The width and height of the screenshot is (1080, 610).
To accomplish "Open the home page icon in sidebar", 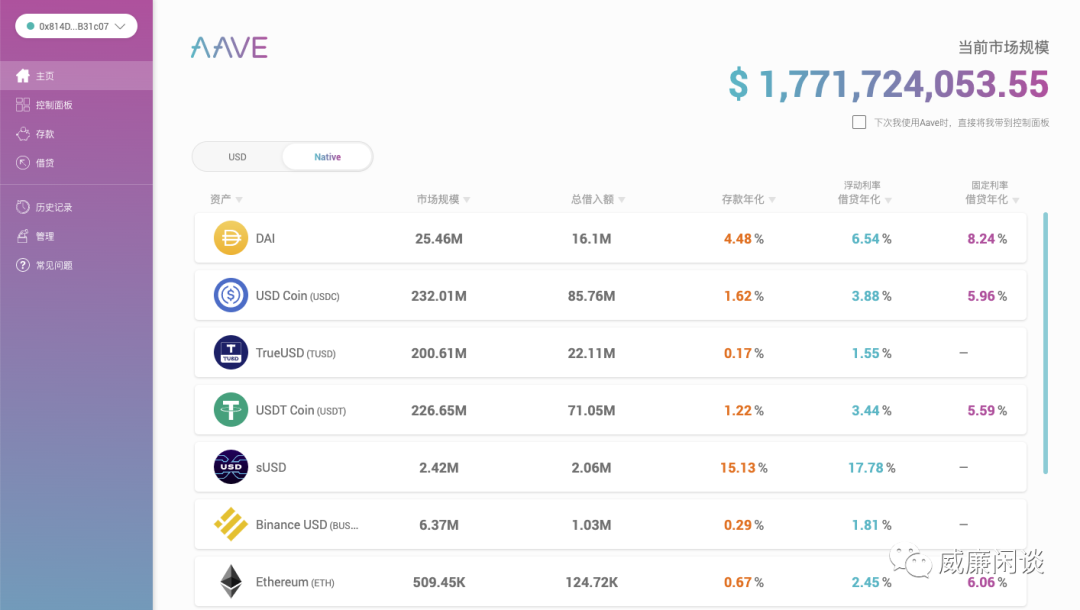I will point(23,76).
